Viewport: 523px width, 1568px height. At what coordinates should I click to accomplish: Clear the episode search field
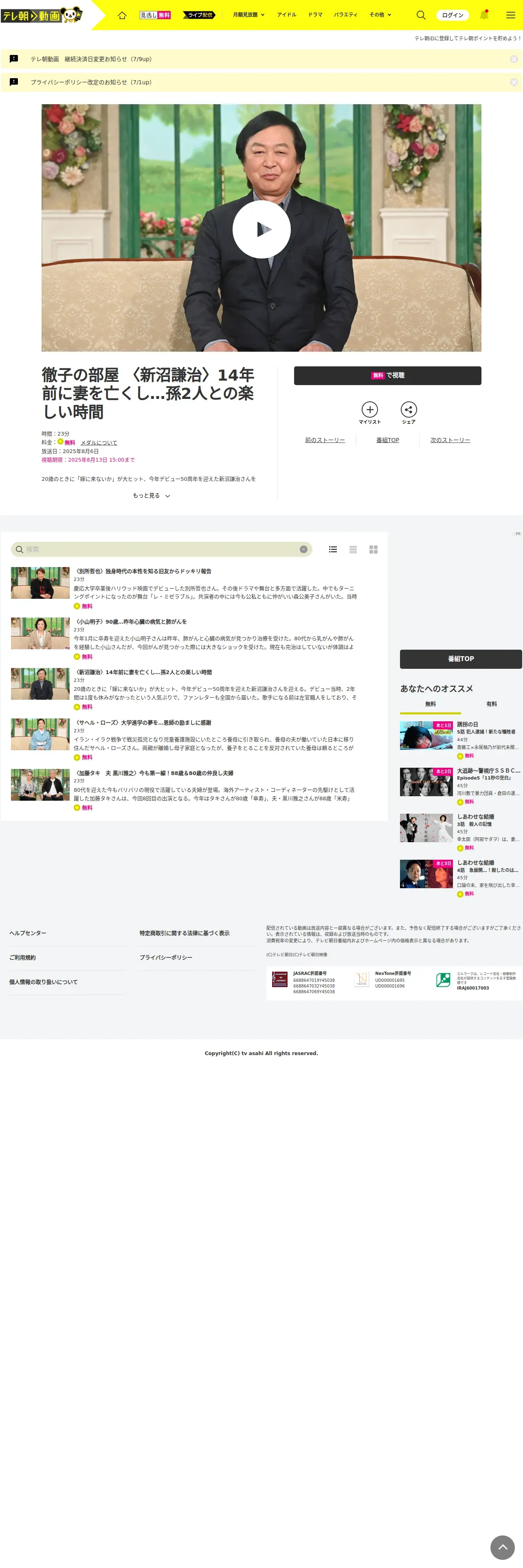pyautogui.click(x=303, y=549)
